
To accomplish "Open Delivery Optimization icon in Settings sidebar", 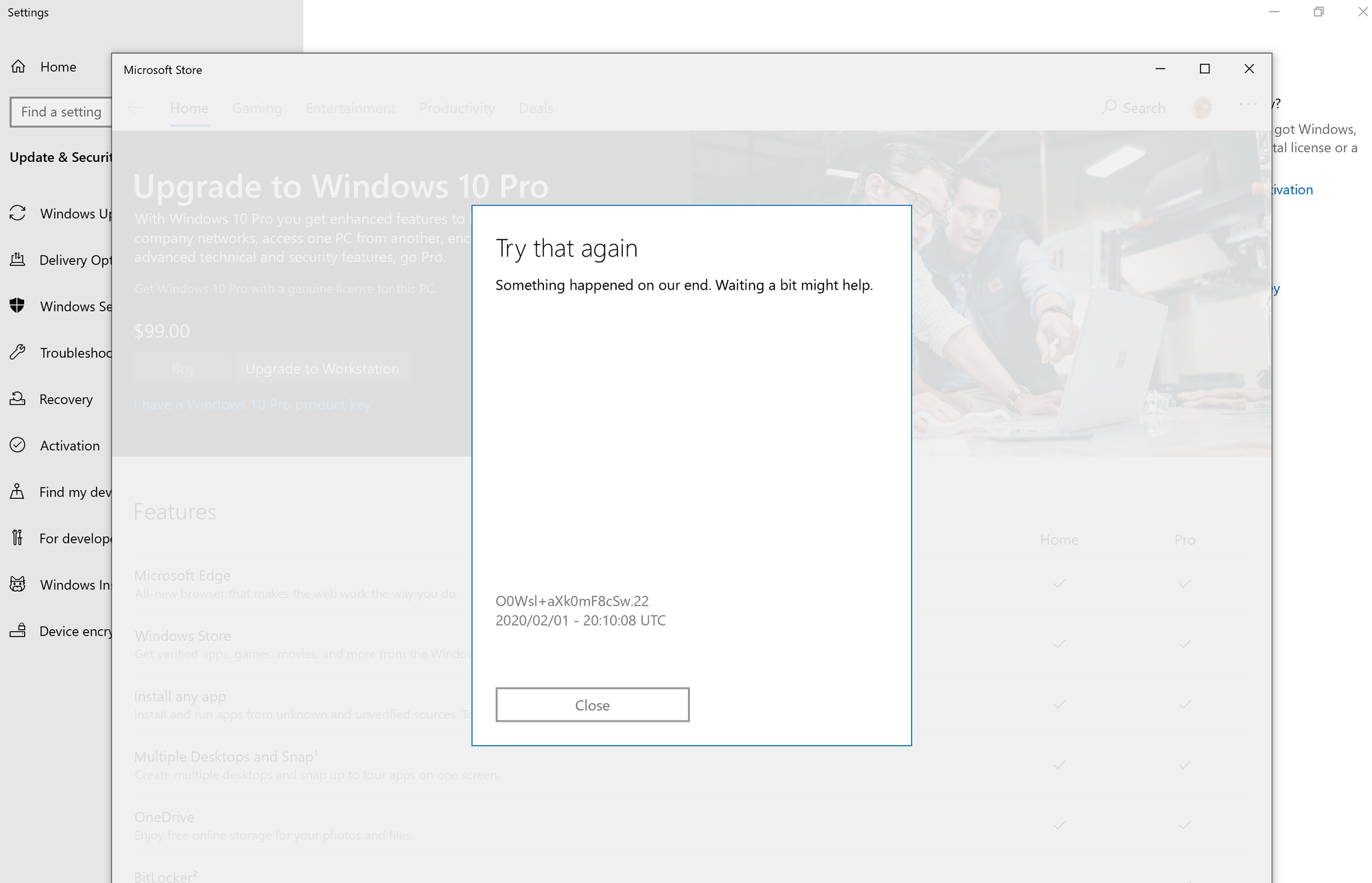I will pos(18,259).
